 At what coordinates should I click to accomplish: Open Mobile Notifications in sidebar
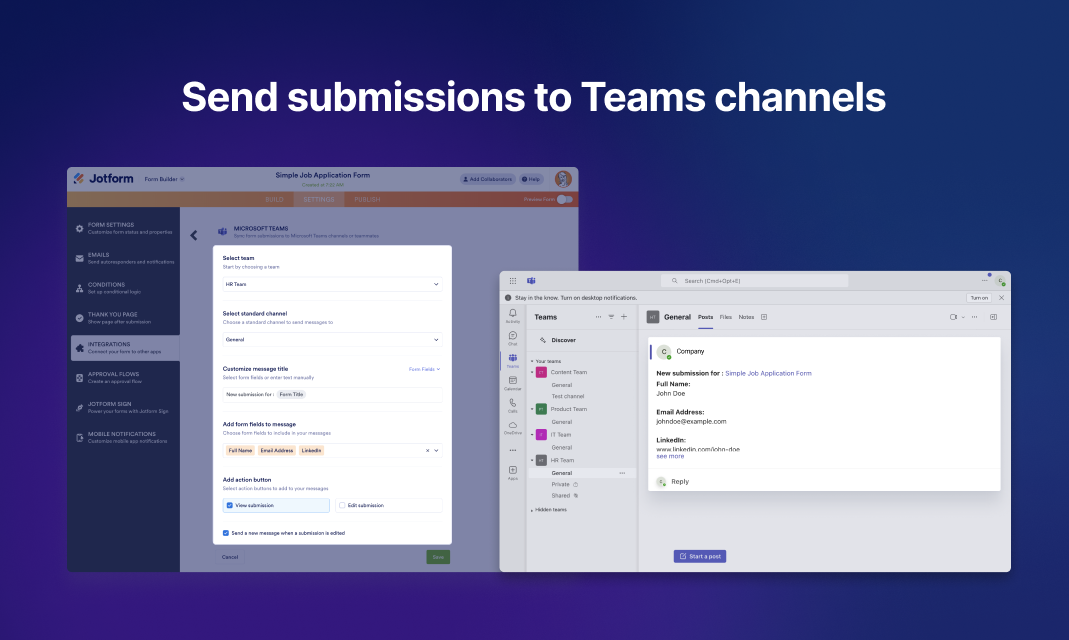pyautogui.click(x=124, y=438)
